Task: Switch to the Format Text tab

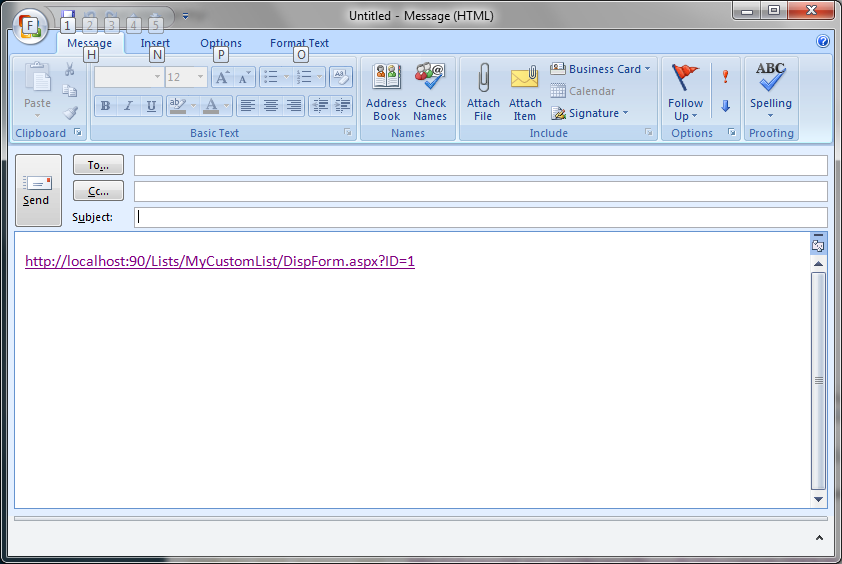Action: click(299, 43)
